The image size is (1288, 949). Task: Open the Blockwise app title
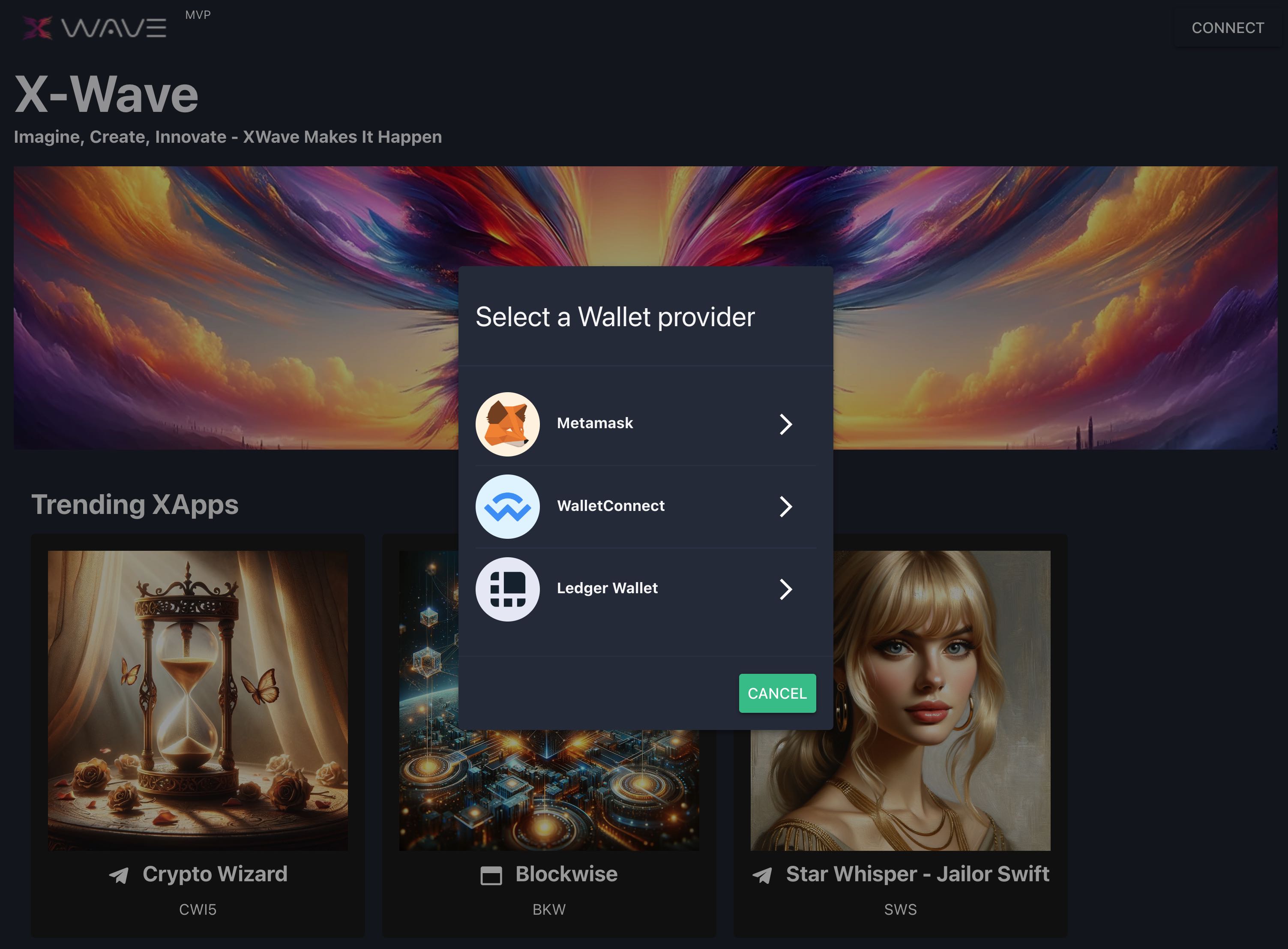tap(566, 874)
